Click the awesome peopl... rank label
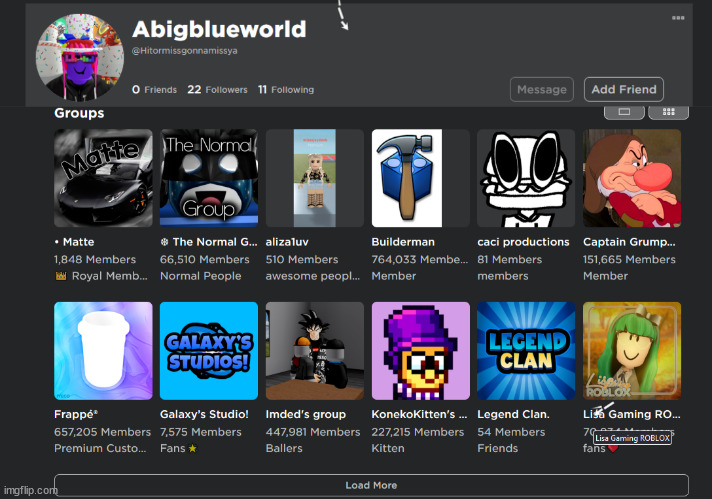Image resolution: width=712 pixels, height=499 pixels. point(313,276)
